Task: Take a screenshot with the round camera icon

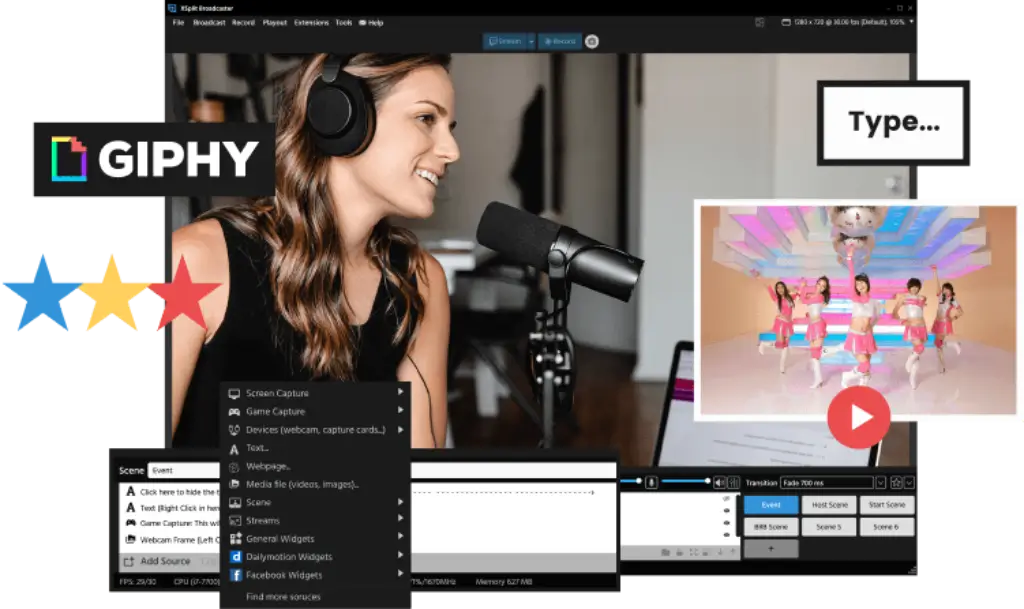Action: pyautogui.click(x=592, y=41)
